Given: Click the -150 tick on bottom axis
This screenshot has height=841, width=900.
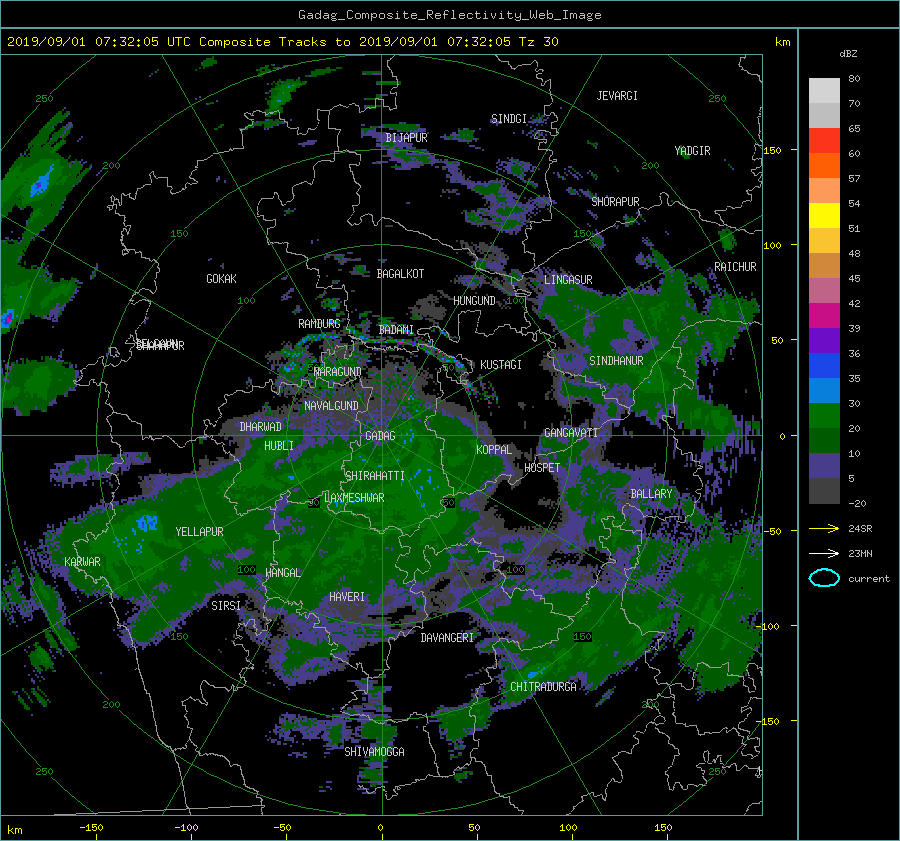Looking at the screenshot, I should (x=91, y=828).
